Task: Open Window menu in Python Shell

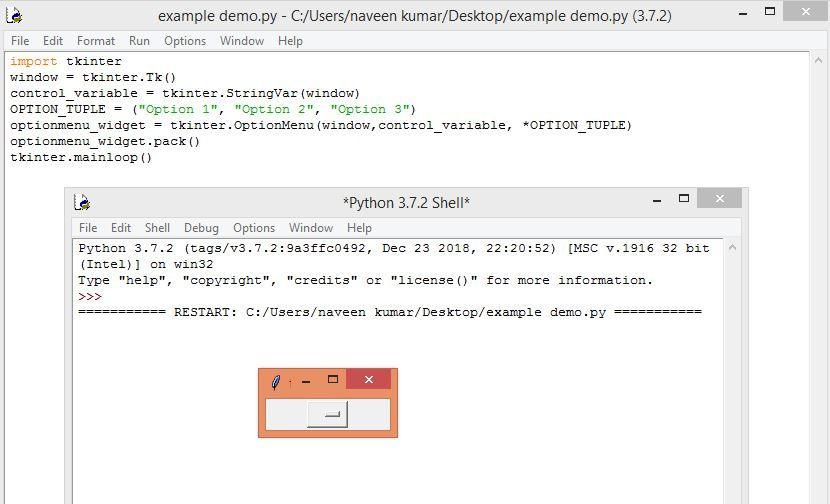Action: [x=311, y=228]
